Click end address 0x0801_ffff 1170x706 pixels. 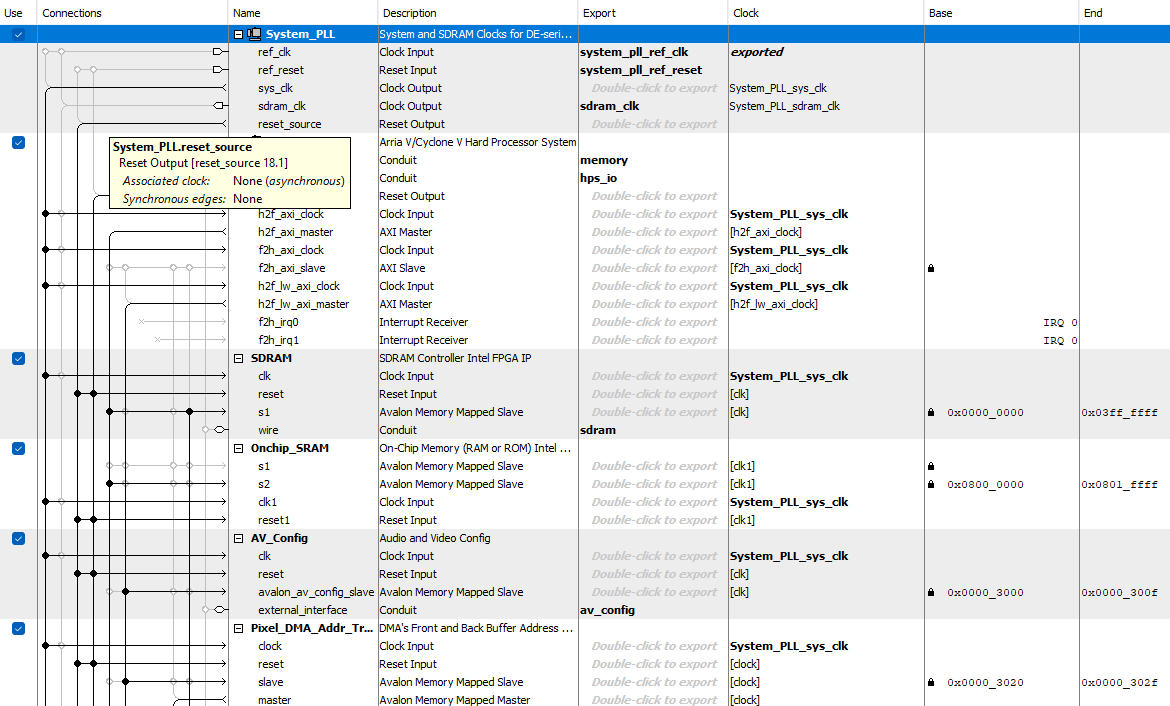click(x=1119, y=484)
